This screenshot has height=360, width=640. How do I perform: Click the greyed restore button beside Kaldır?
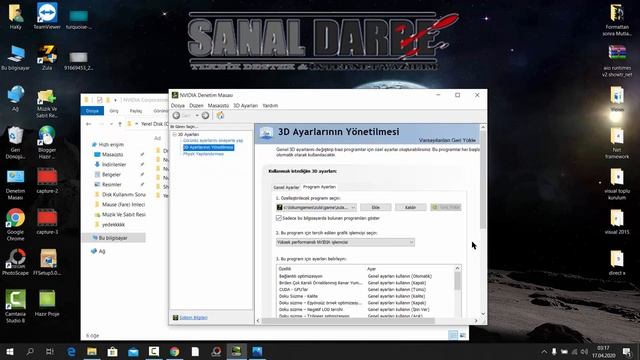[446, 207]
